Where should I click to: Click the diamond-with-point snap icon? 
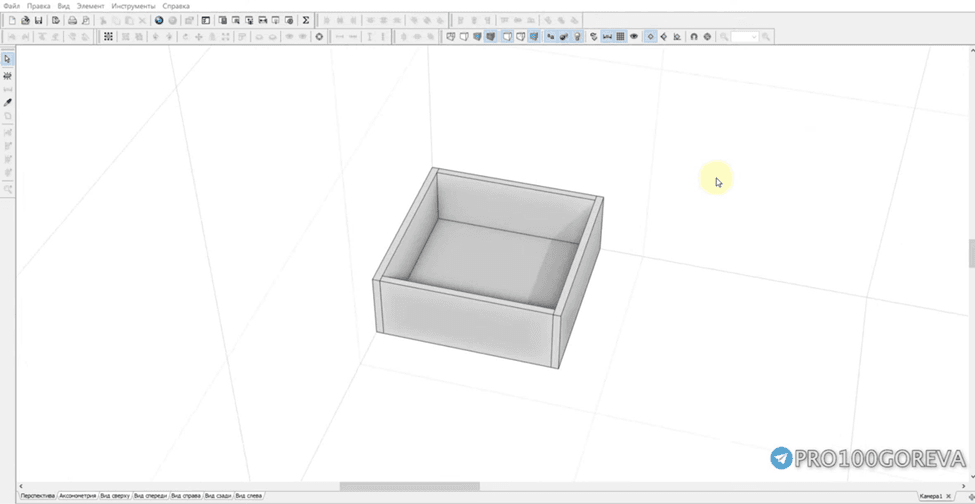coord(663,37)
